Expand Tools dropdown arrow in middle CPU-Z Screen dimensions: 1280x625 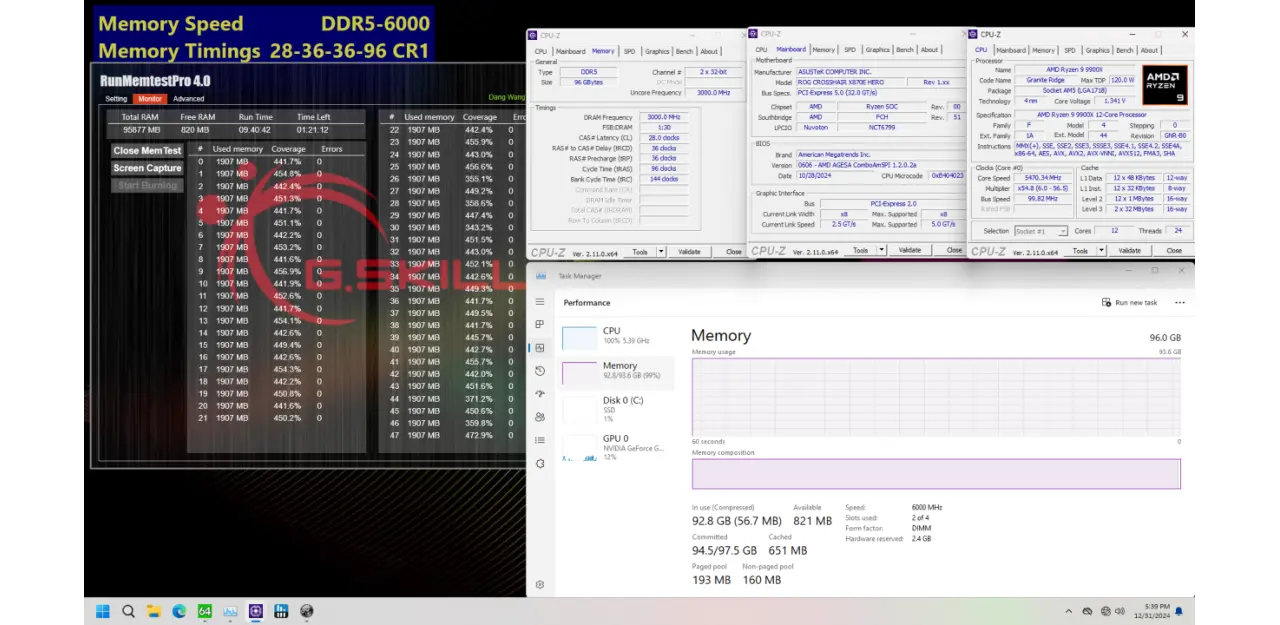[881, 251]
